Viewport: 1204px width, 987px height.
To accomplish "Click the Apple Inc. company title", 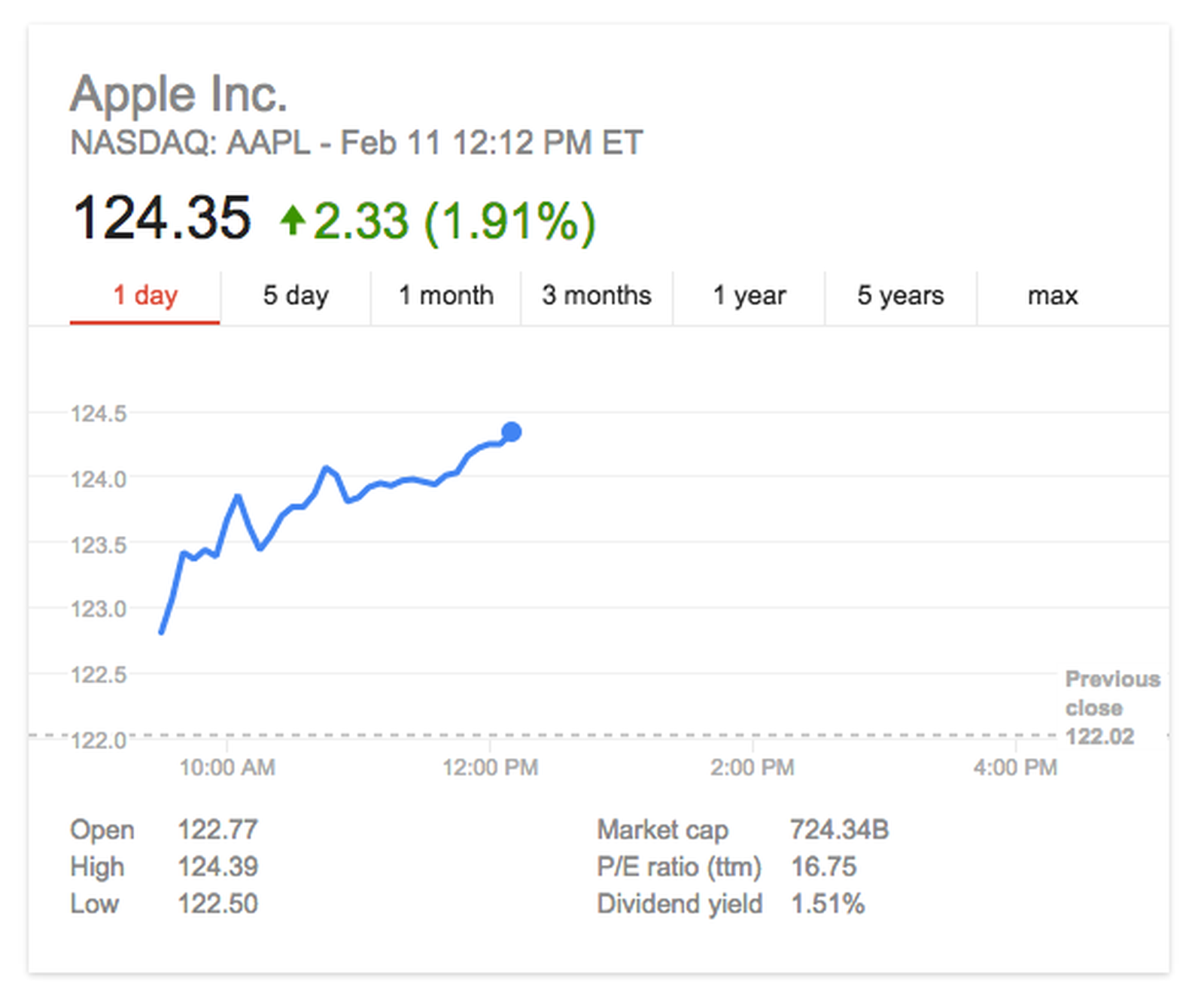I will pyautogui.click(x=179, y=93).
